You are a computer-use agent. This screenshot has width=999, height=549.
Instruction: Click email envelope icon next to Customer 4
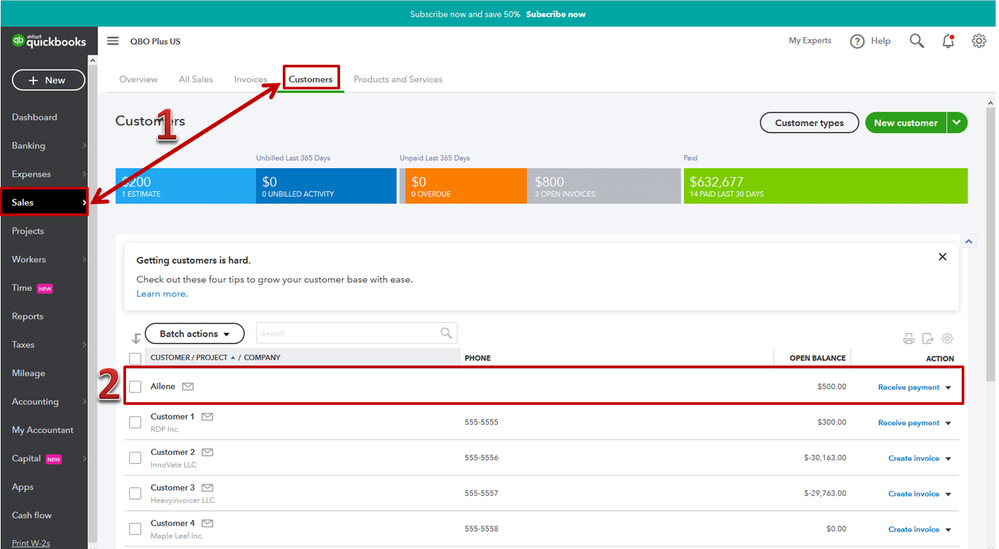(207, 524)
